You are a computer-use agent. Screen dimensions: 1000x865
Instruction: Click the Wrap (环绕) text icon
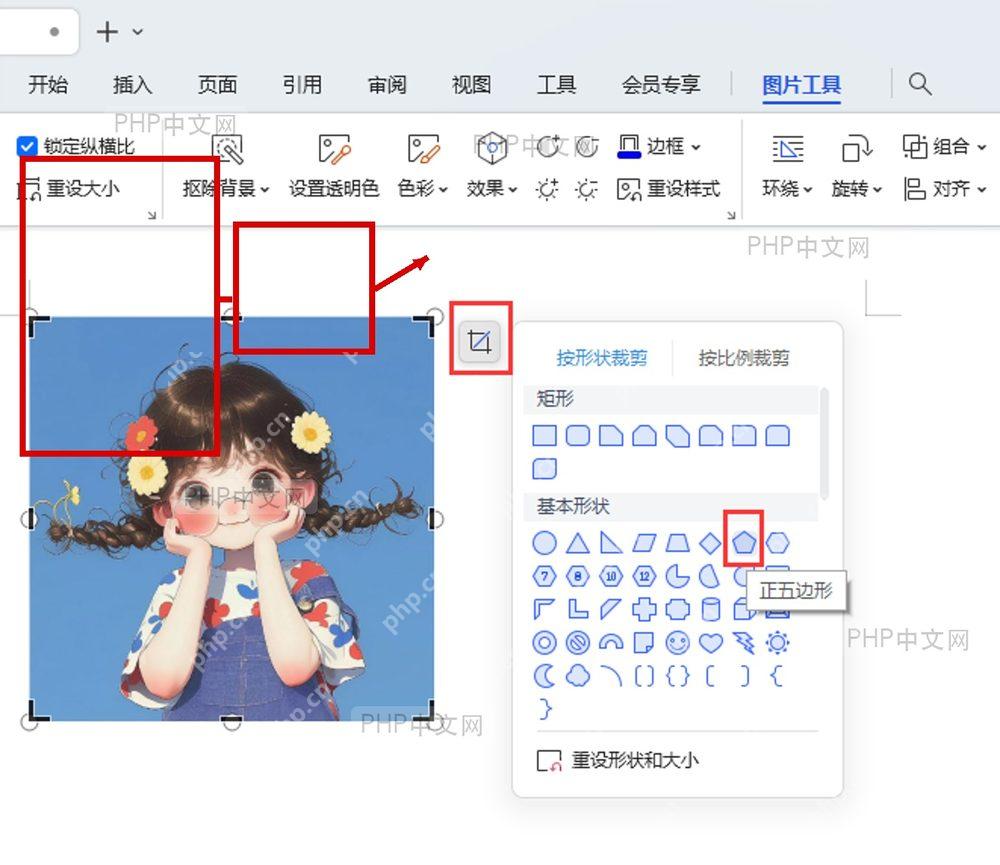788,149
